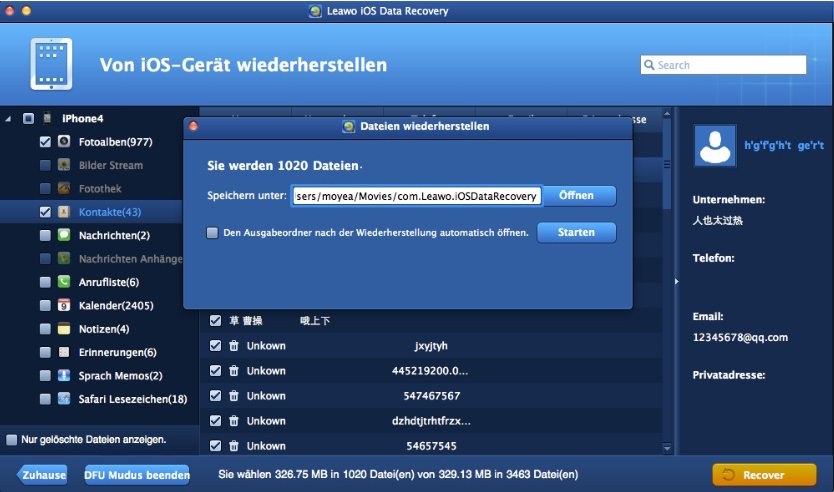Click the contact avatar picture

pyautogui.click(x=715, y=146)
